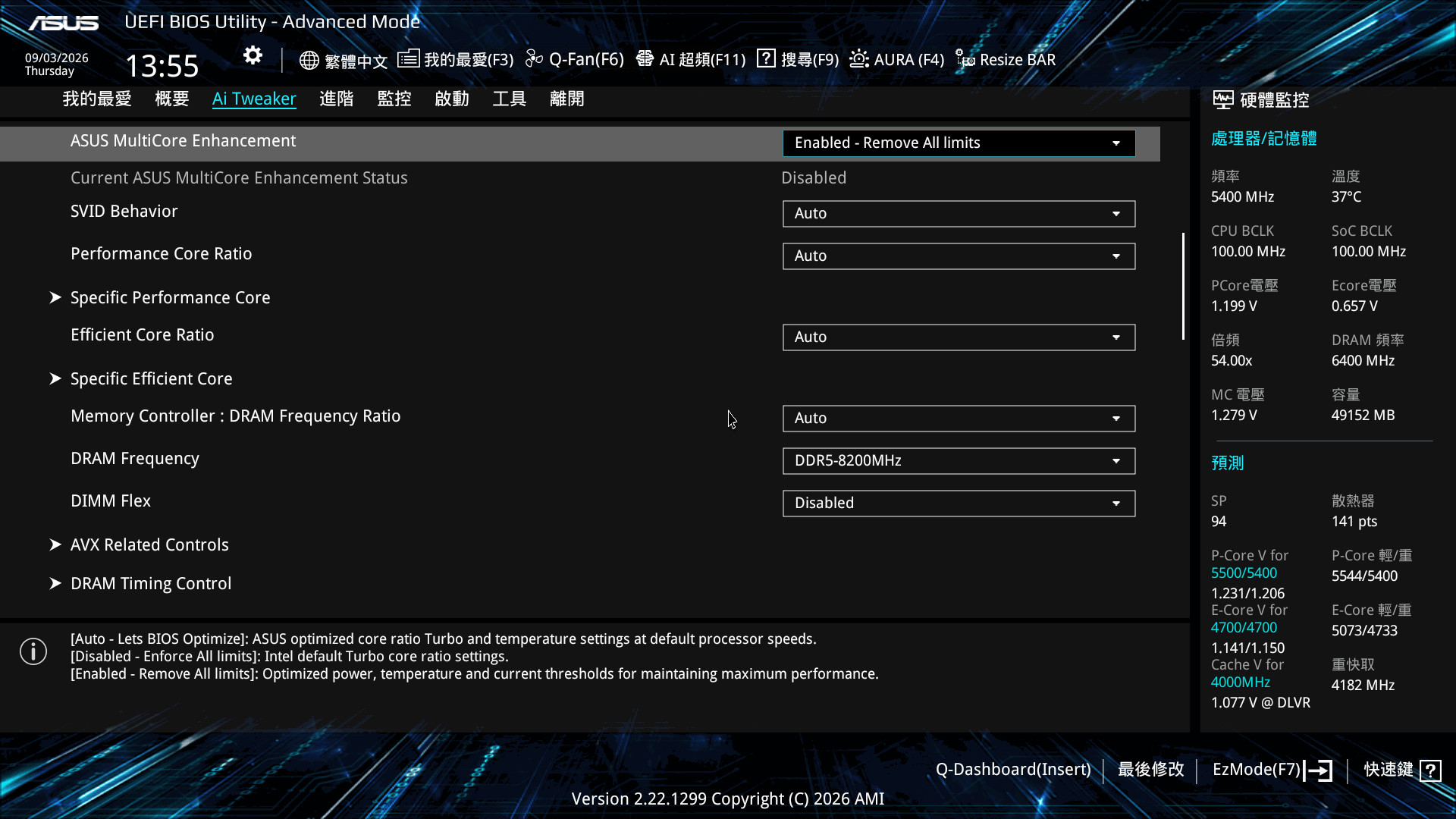Click the globe language icon
The image size is (1456, 819).
click(x=309, y=60)
